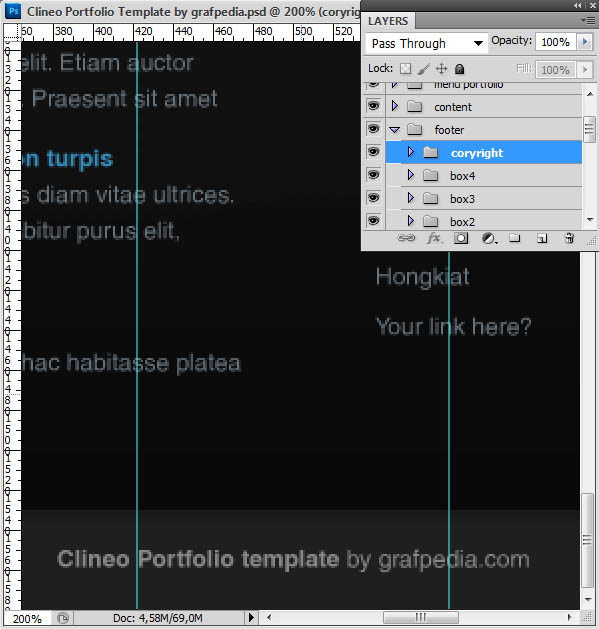The width and height of the screenshot is (599, 629).
Task: Open the Fill slider arrow
Action: click(585, 69)
